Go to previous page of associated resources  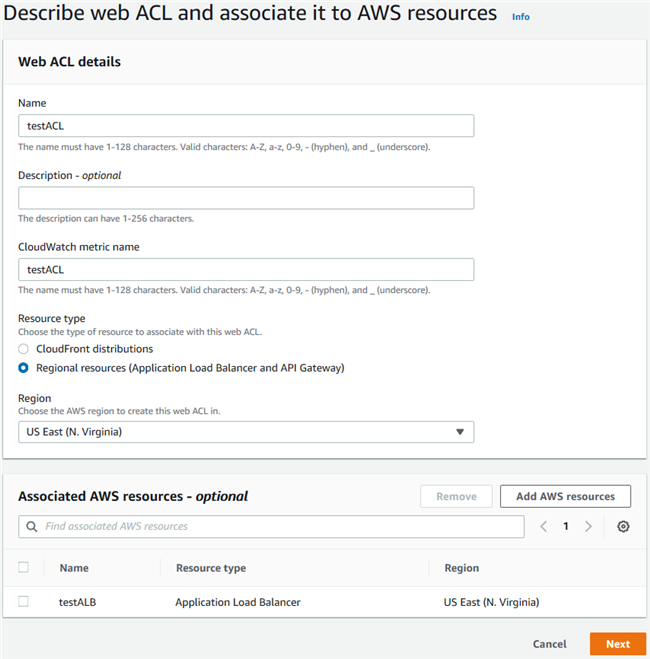click(544, 527)
